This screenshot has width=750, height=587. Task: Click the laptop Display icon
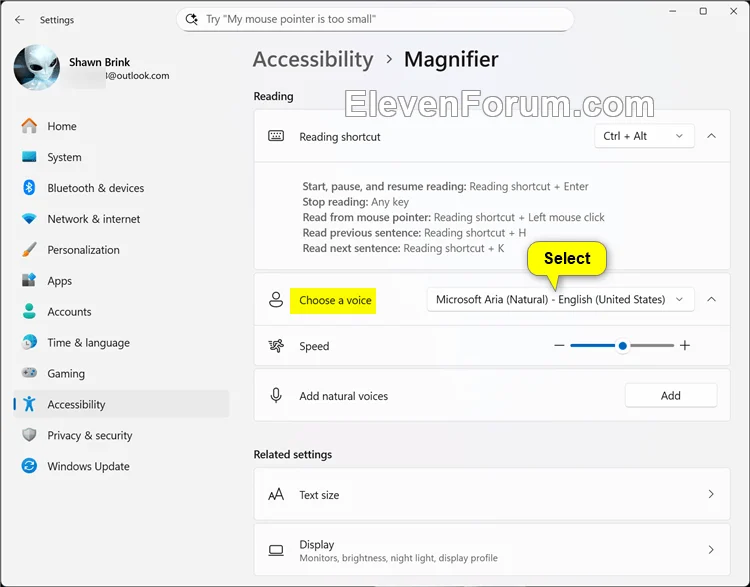click(x=276, y=550)
